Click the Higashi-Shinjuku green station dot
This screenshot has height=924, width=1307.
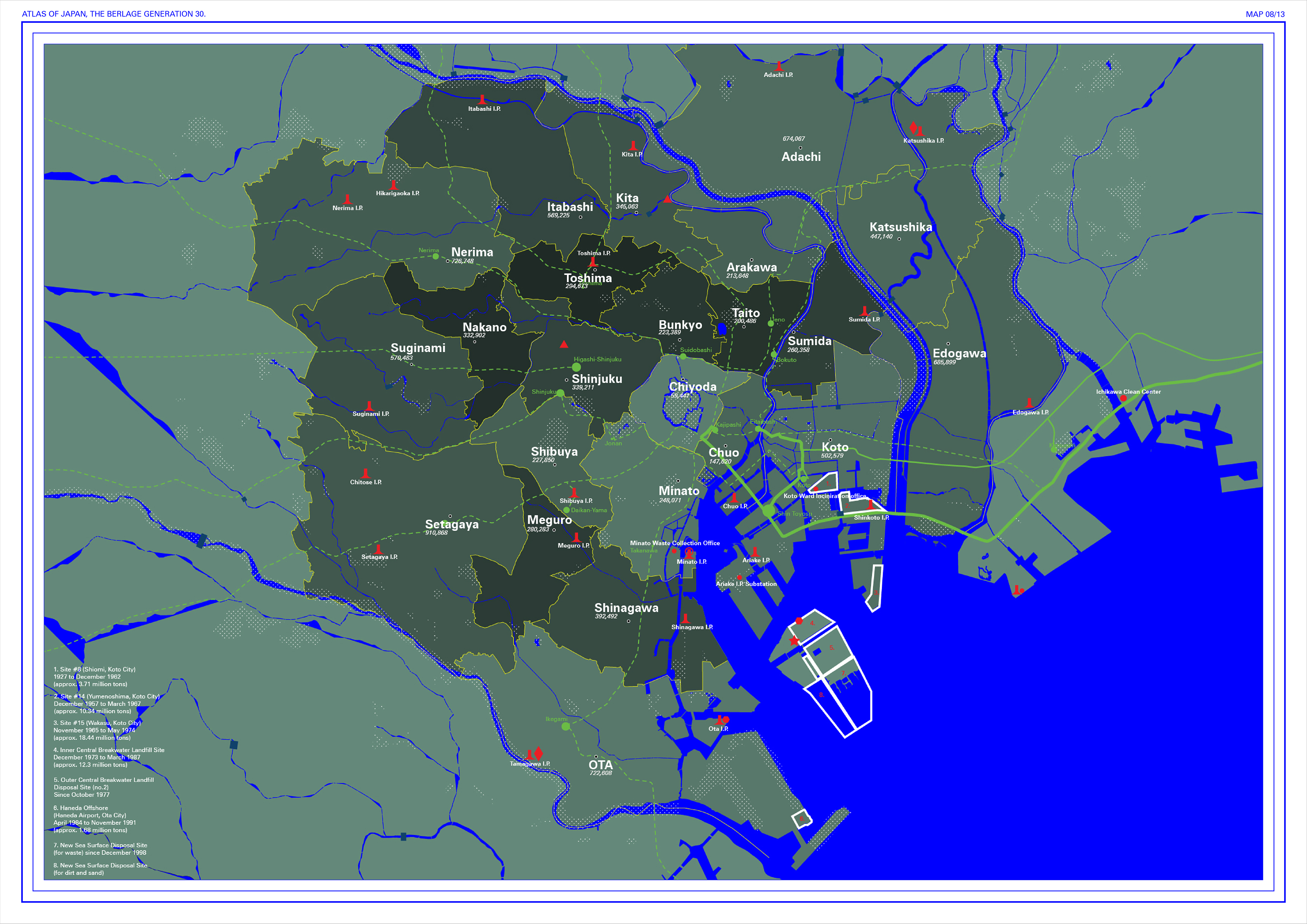(577, 367)
